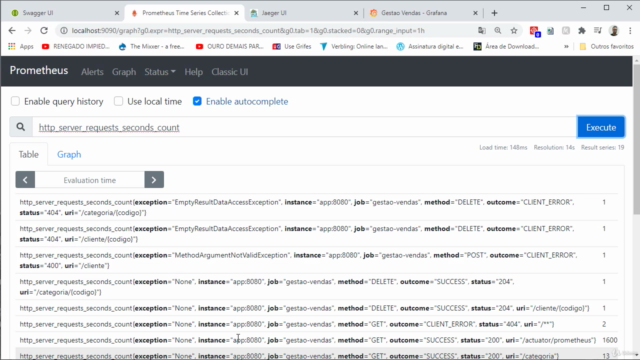The width and height of the screenshot is (640, 360).
Task: Open the Apps grid shortcut
Action: [x=21, y=47]
